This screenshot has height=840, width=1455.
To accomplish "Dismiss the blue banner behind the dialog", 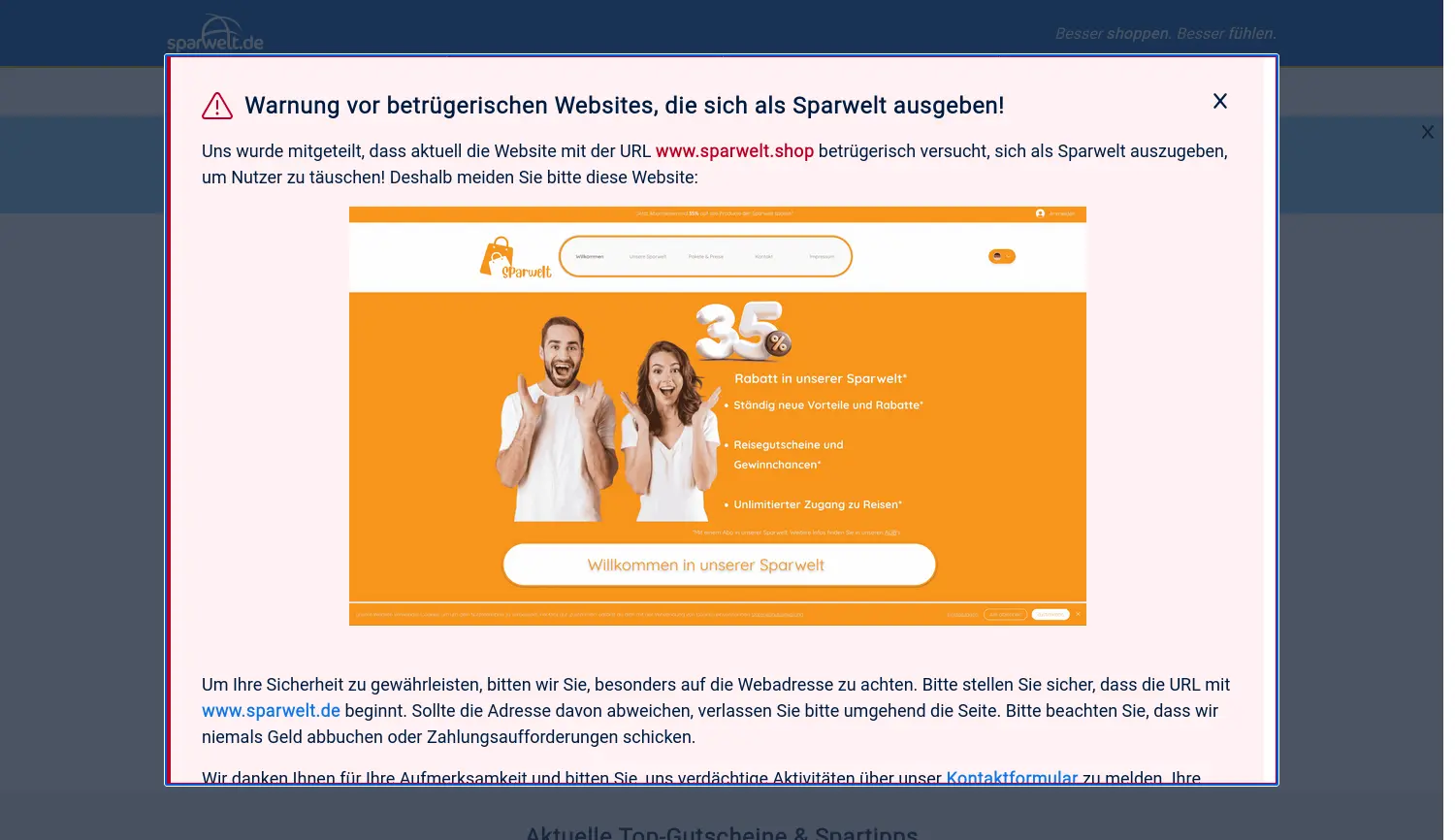I will tap(1427, 132).
